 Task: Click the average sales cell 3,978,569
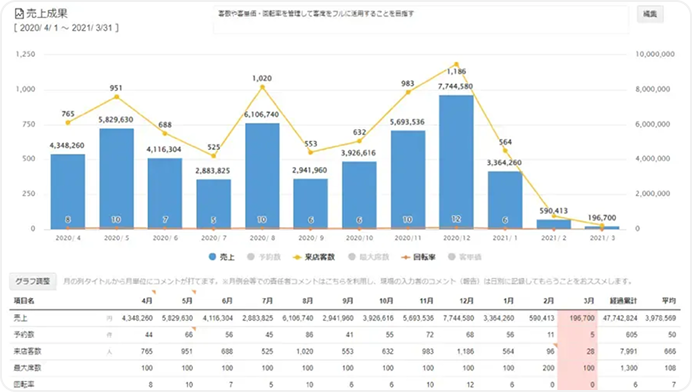point(661,318)
